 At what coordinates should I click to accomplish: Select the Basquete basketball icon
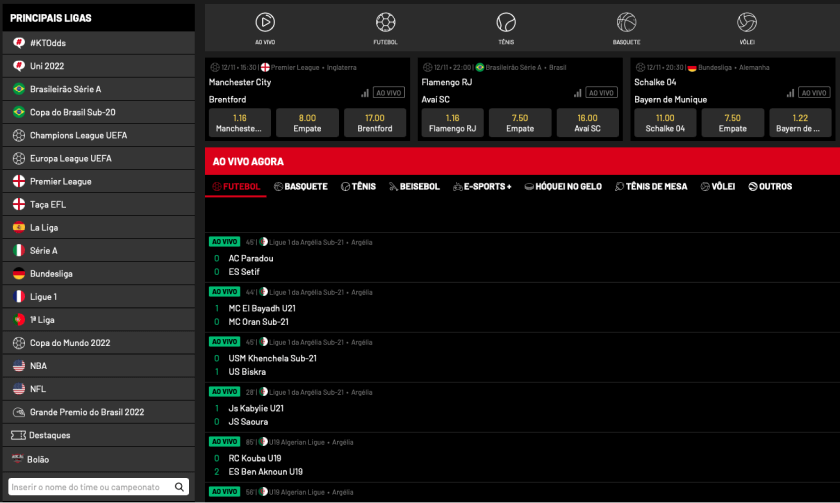click(626, 22)
